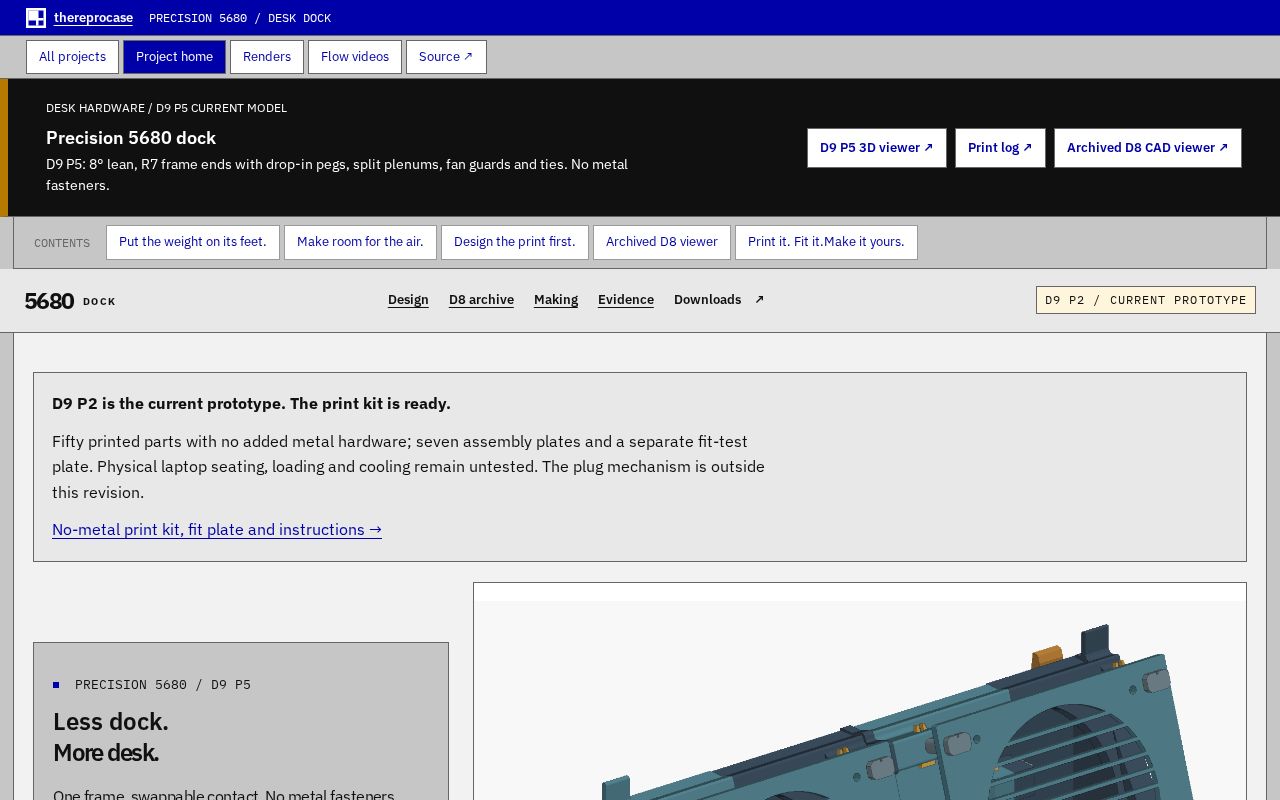
Task: Click the arrow icon beside Downloads
Action: click(759, 300)
